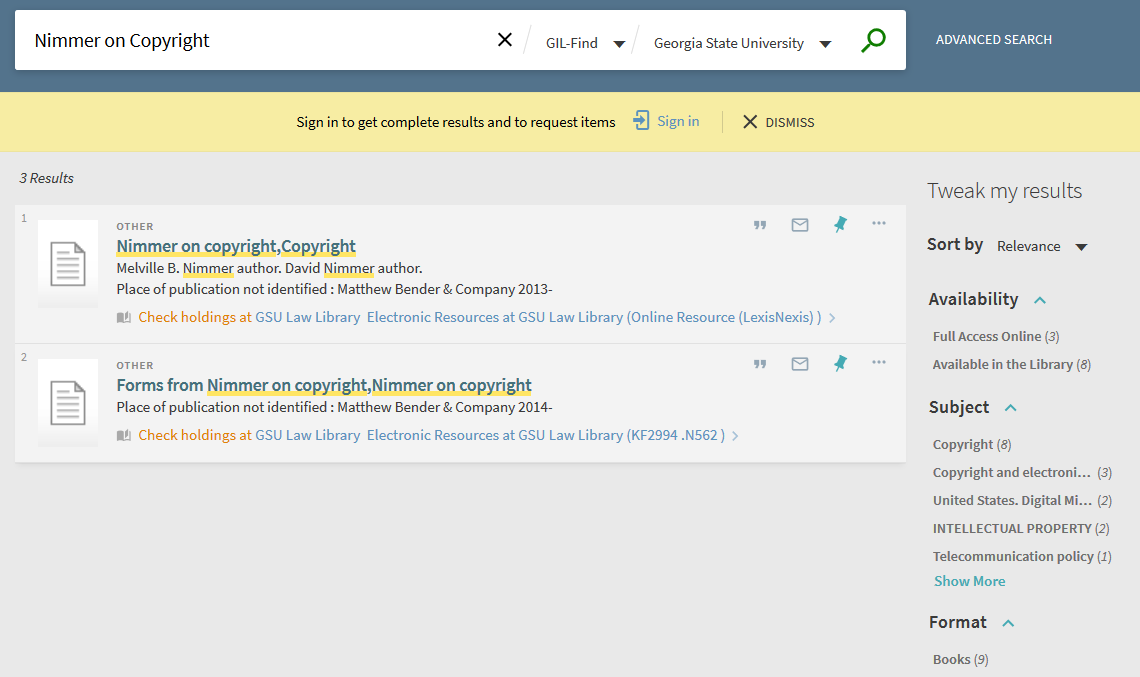
Task: Dismiss the sign-in banner
Action: [x=778, y=122]
